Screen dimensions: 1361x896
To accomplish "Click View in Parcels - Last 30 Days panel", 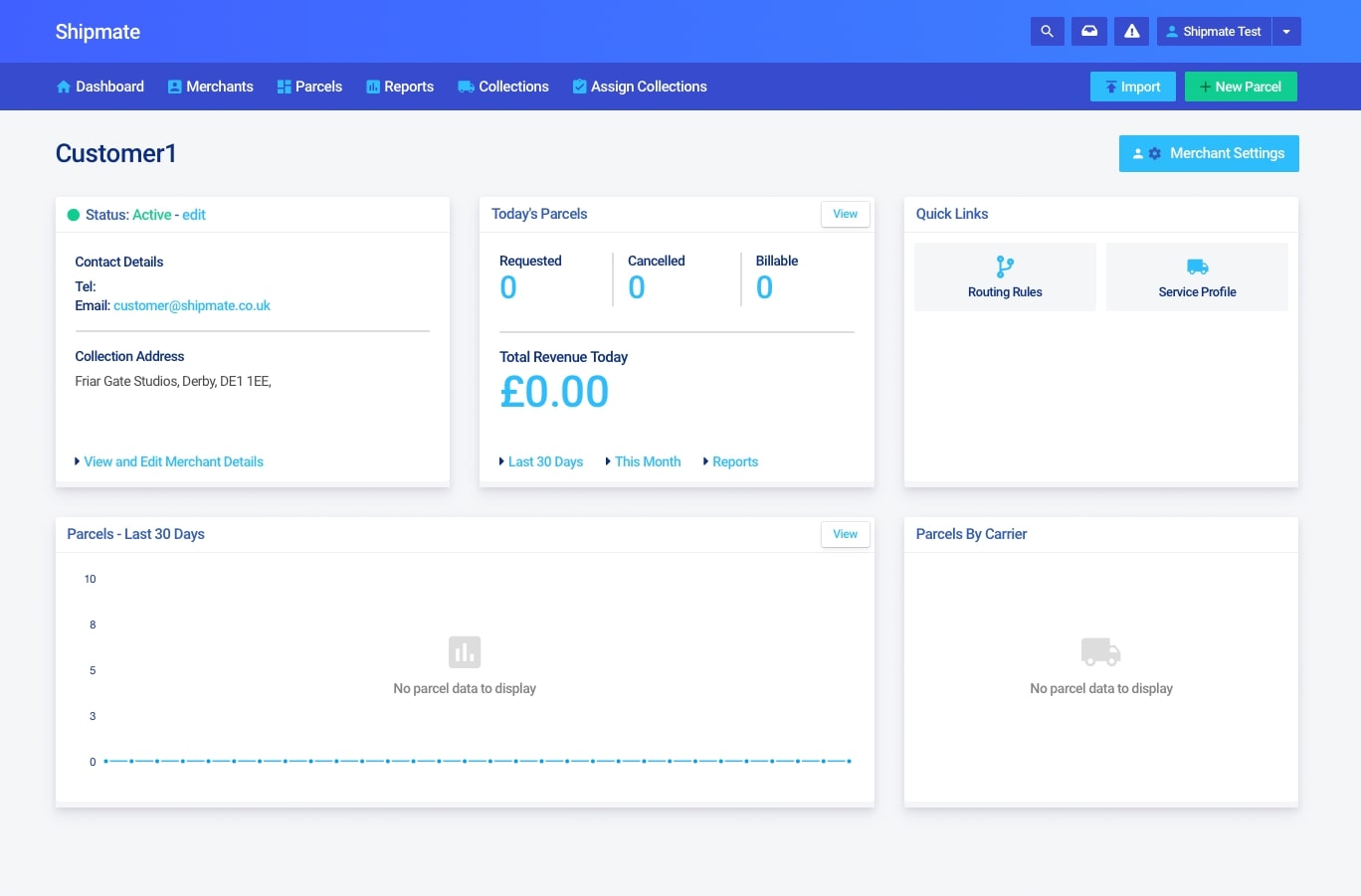I will pyautogui.click(x=846, y=534).
